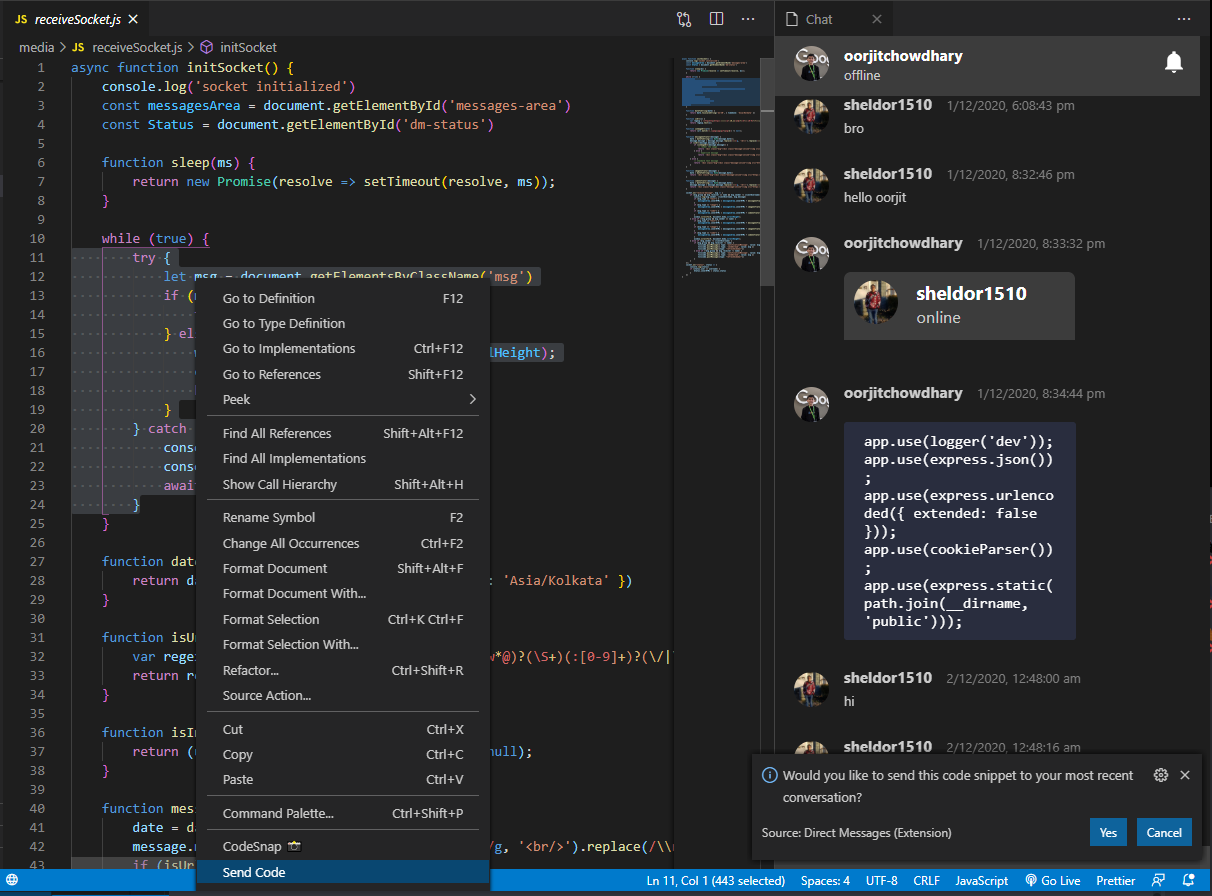Close the Chat panel tab

coord(877,19)
